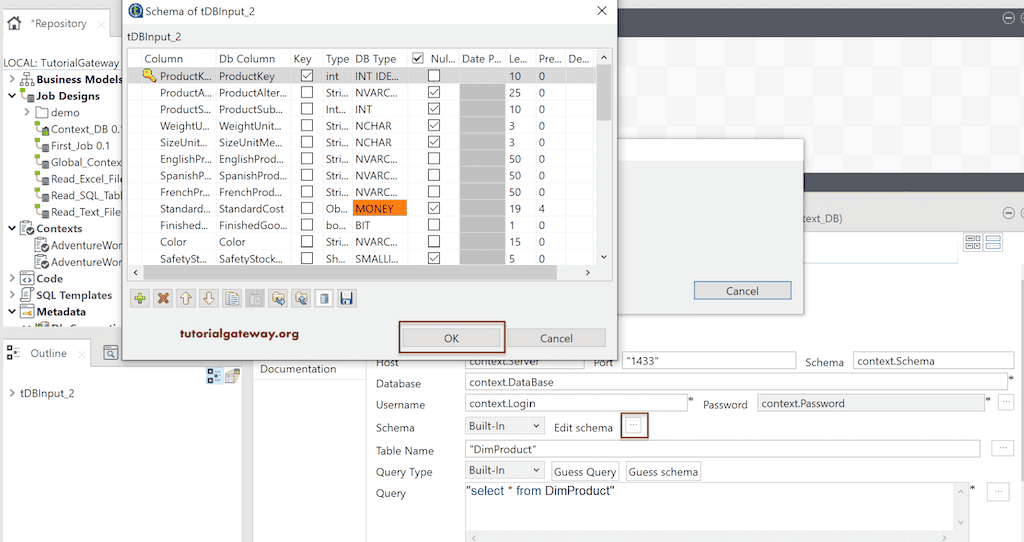Viewport: 1024px width, 542px height.
Task: Collapse the Contexts tree node
Action: 12,228
